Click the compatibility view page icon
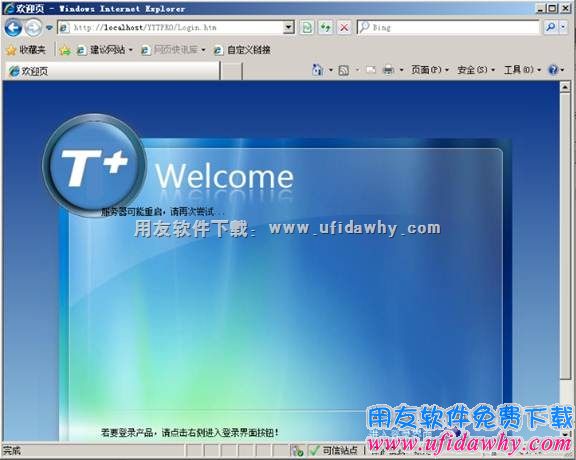 point(306,28)
